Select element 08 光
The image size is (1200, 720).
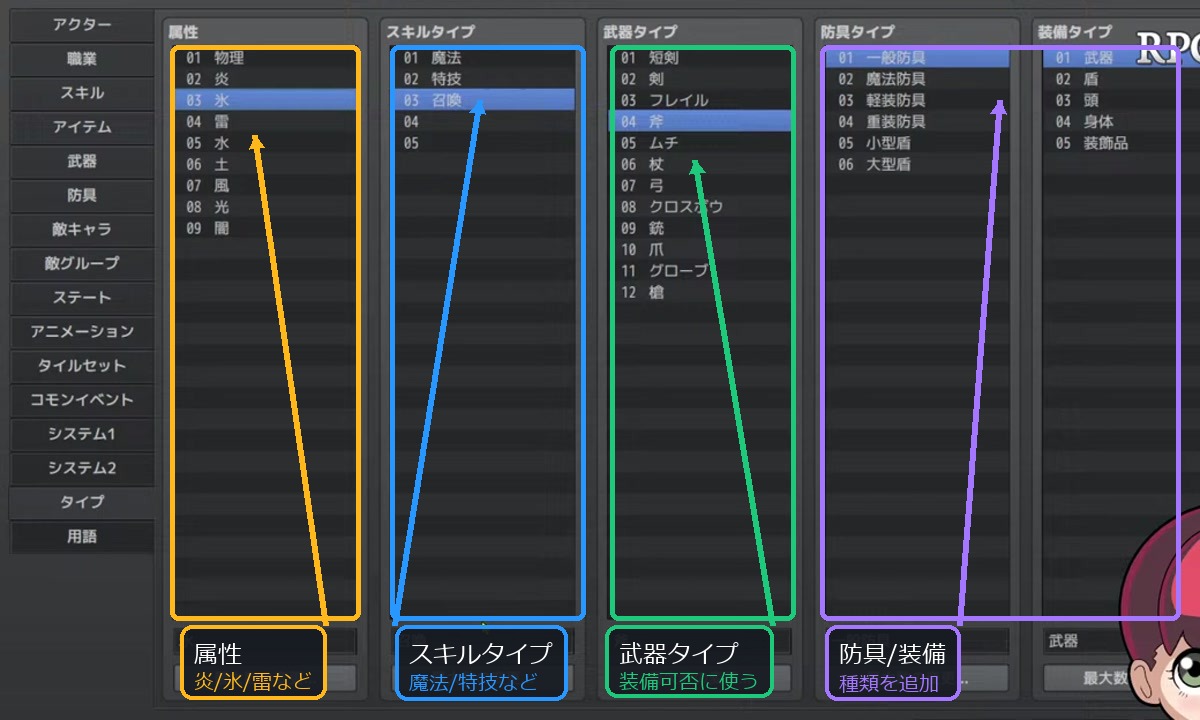point(265,207)
